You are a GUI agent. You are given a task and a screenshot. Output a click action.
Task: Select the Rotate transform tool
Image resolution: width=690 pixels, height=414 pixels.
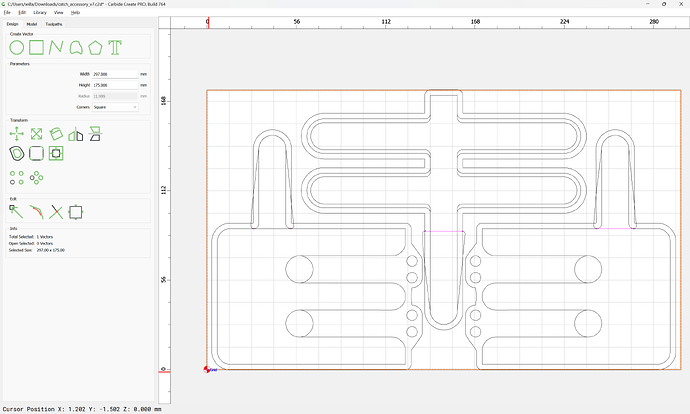pos(56,134)
